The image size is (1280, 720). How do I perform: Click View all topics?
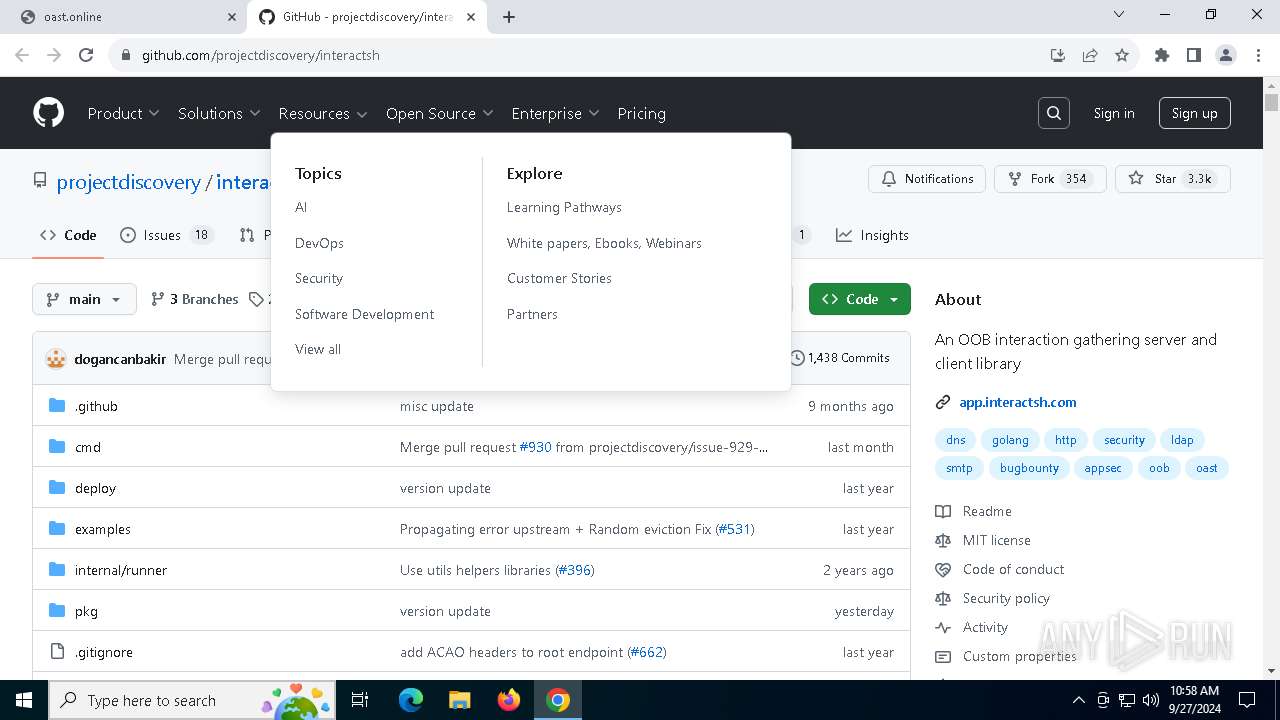pyautogui.click(x=318, y=349)
